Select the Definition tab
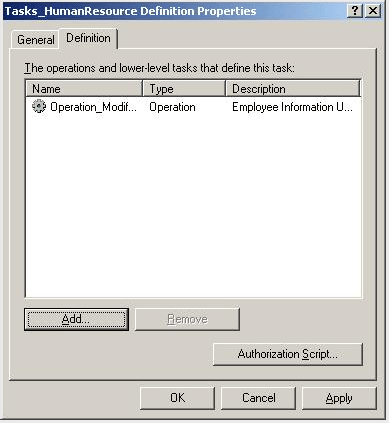The height and width of the screenshot is (423, 389). pos(88,38)
